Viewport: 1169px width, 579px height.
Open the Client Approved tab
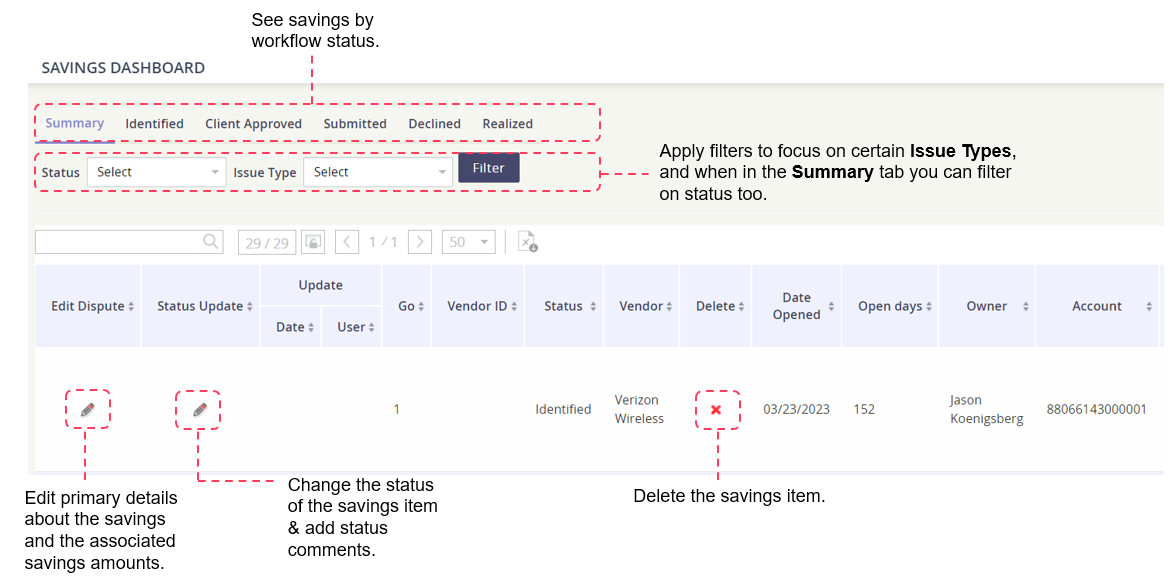click(253, 124)
